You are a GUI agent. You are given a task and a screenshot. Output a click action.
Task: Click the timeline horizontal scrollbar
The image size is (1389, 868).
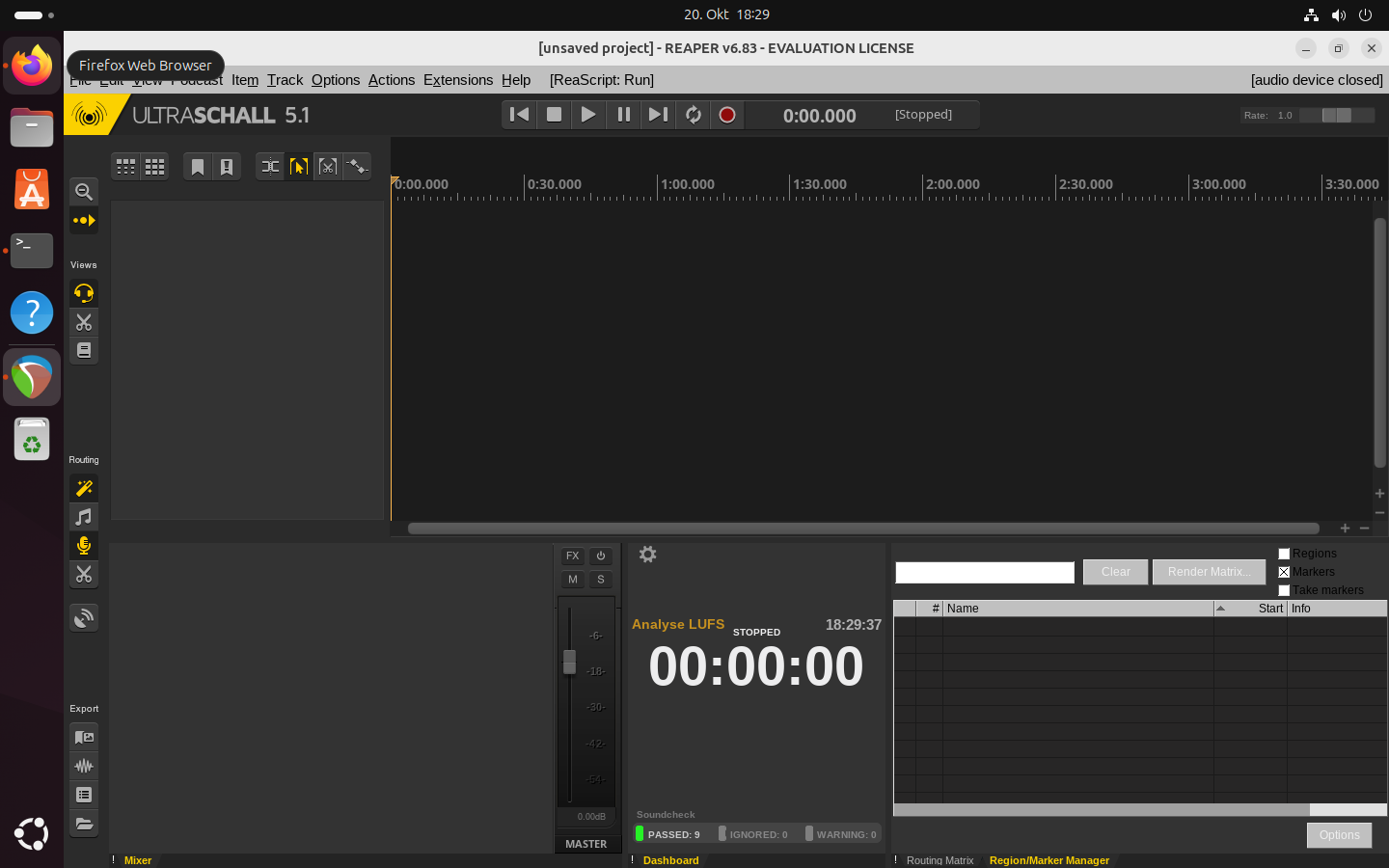(x=863, y=529)
